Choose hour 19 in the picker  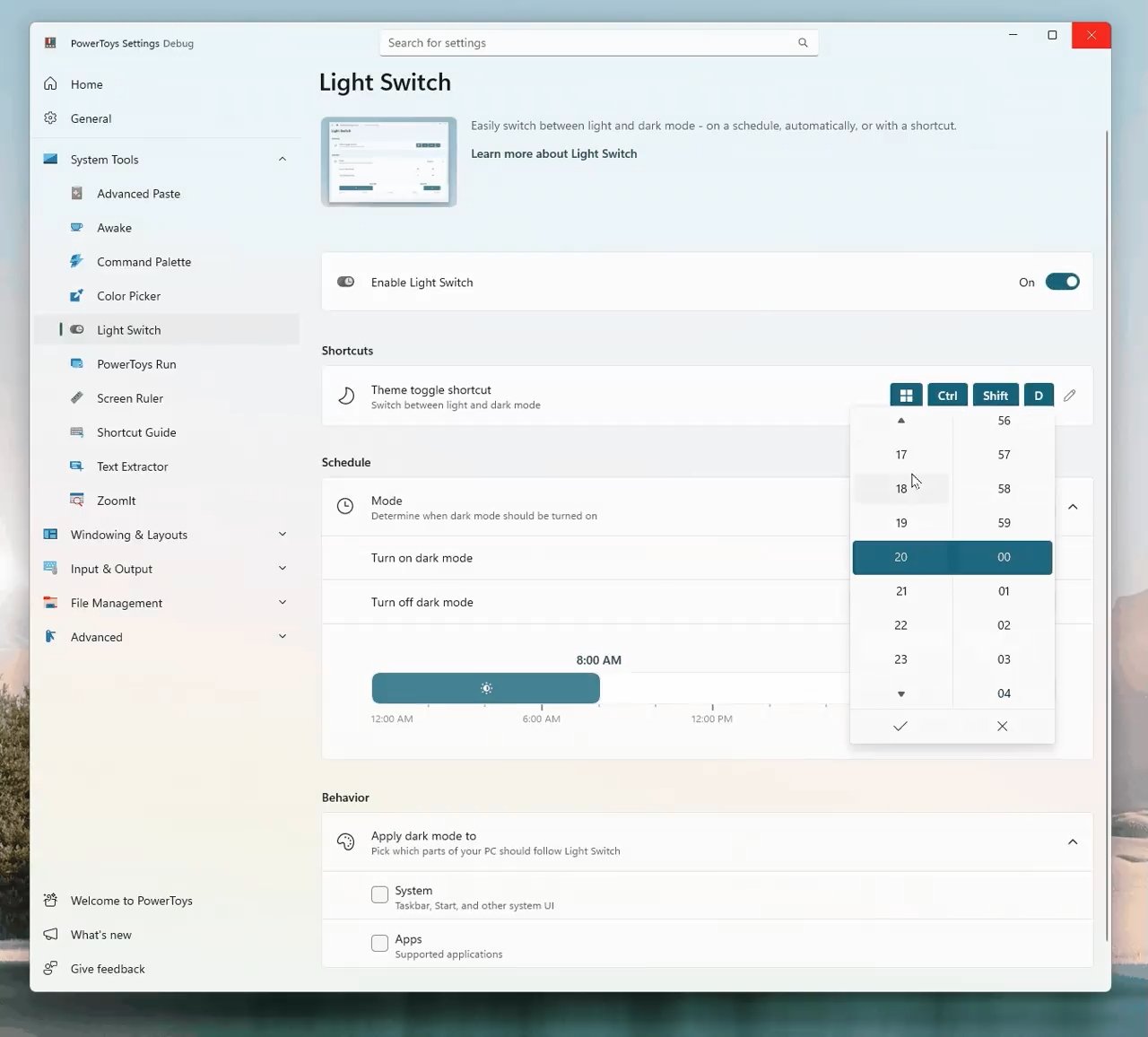(x=901, y=523)
